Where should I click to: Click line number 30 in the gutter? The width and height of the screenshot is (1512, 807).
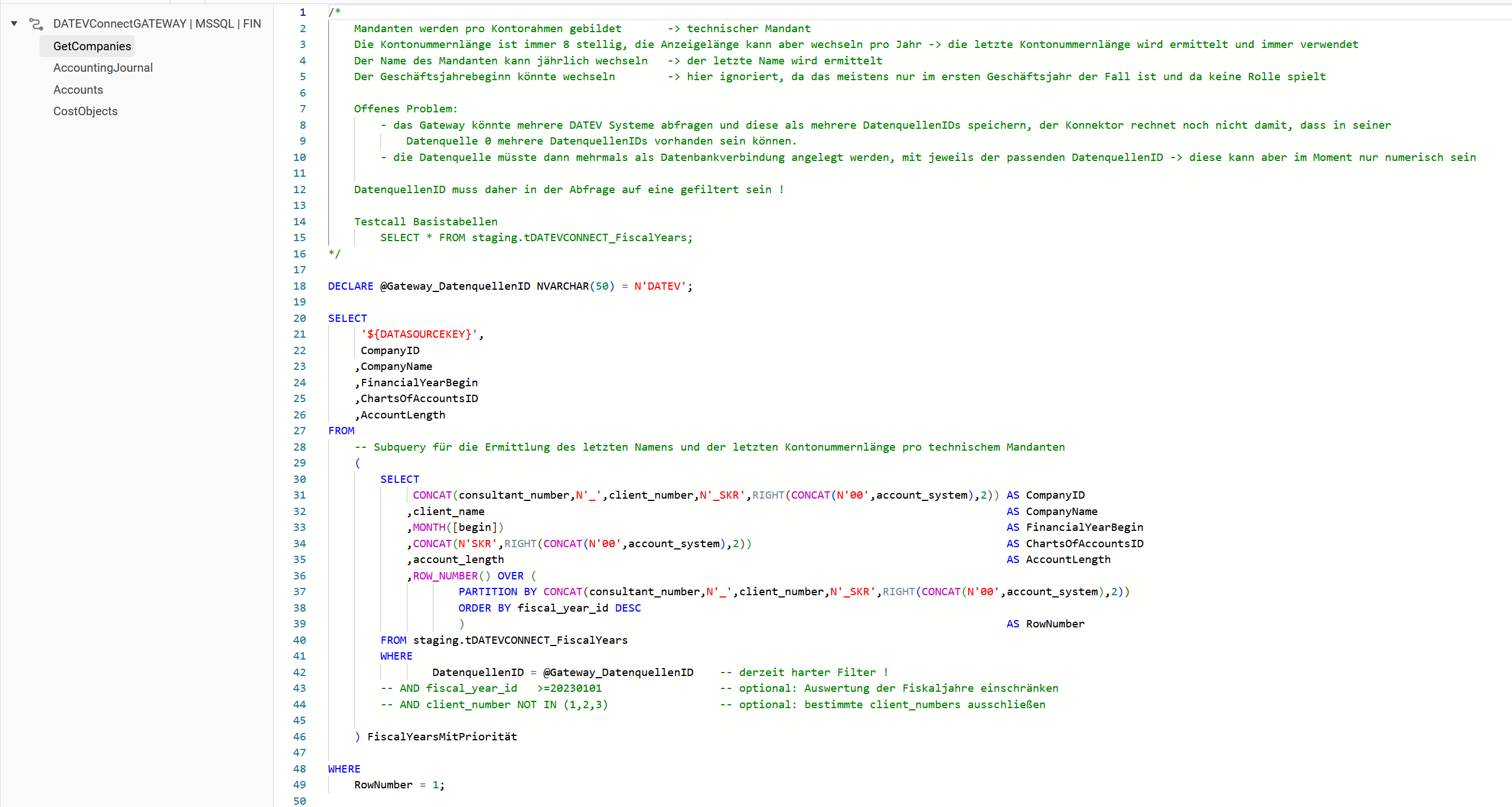click(299, 479)
